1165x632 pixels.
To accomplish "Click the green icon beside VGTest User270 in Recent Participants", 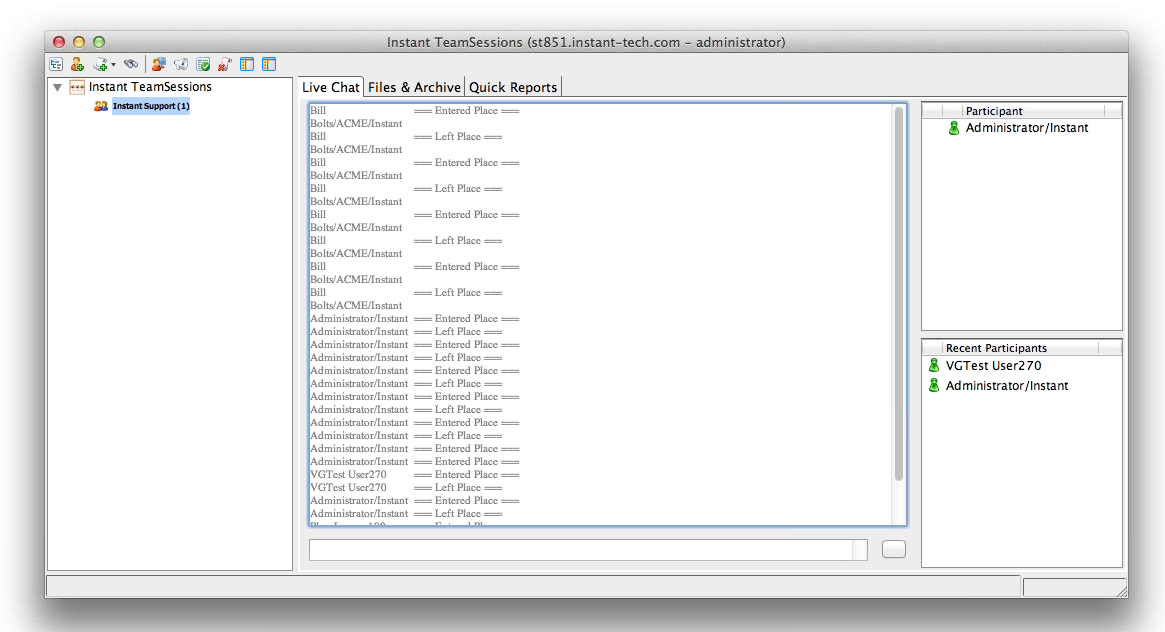I will coord(934,365).
